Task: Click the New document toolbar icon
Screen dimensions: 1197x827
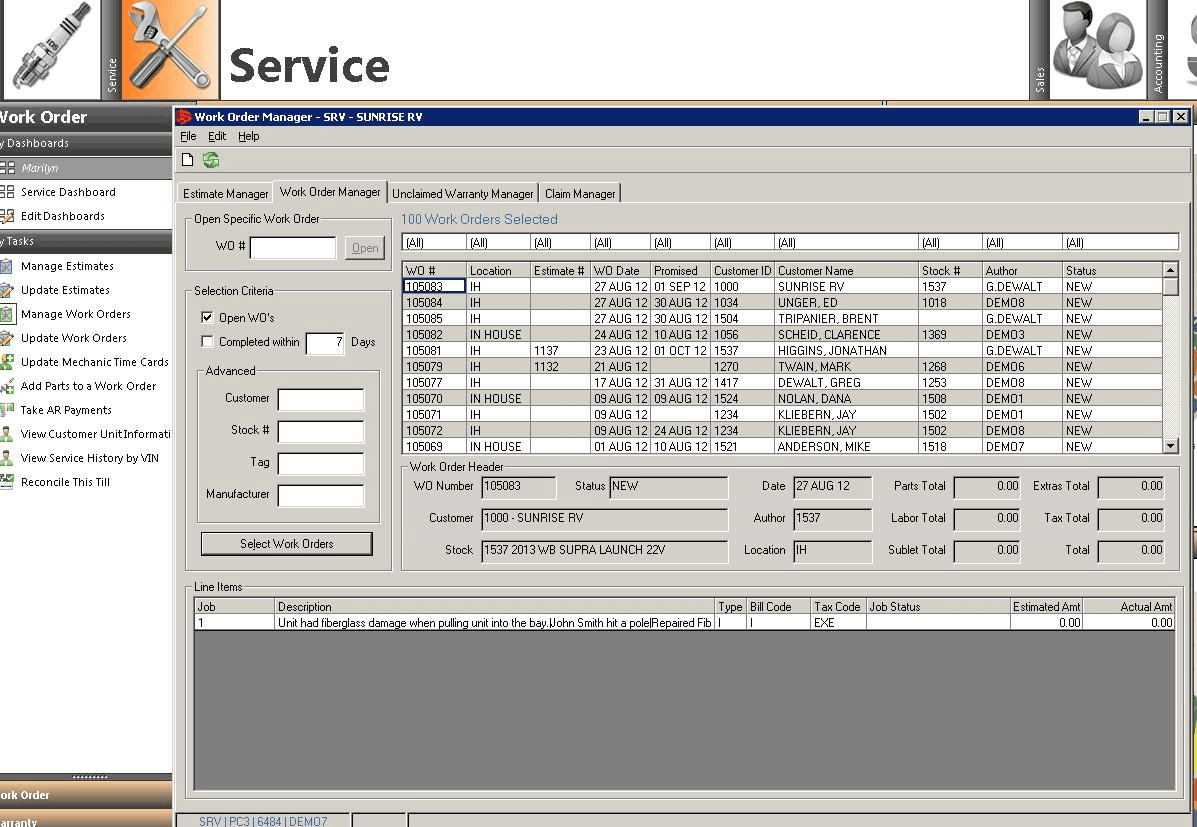Action: coord(186,159)
